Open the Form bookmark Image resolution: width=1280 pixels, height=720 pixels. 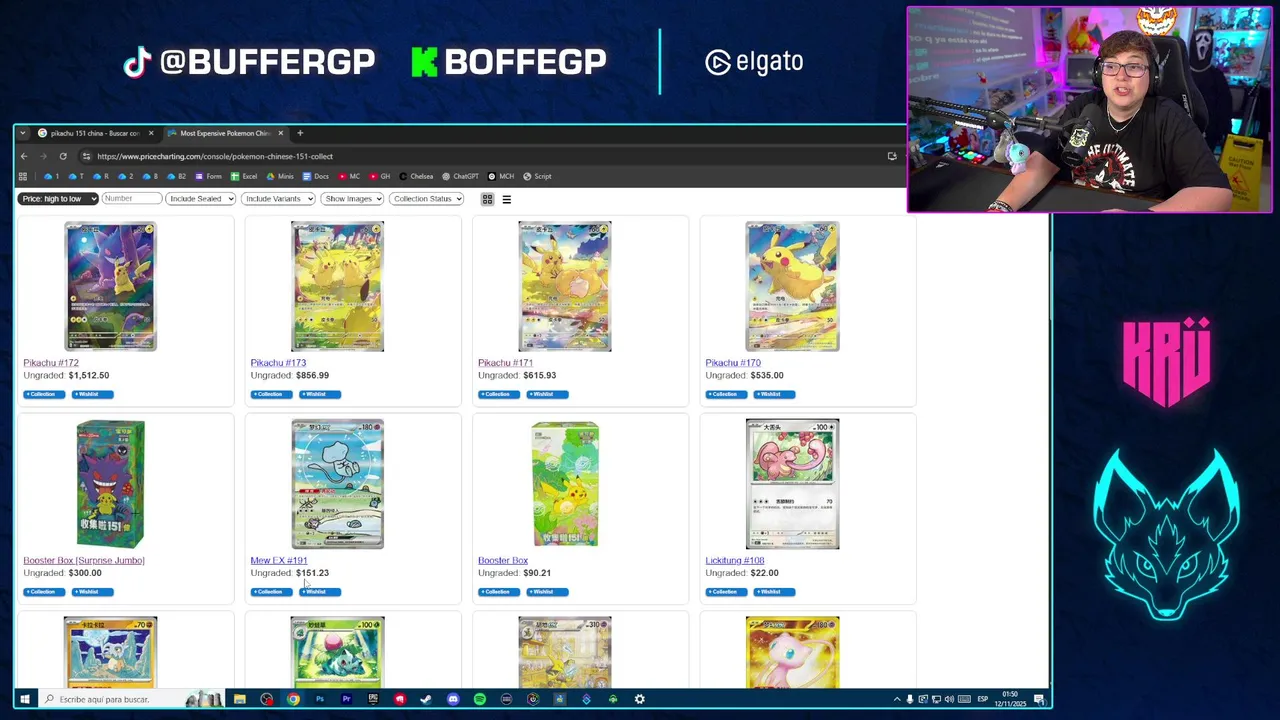pyautogui.click(x=209, y=176)
